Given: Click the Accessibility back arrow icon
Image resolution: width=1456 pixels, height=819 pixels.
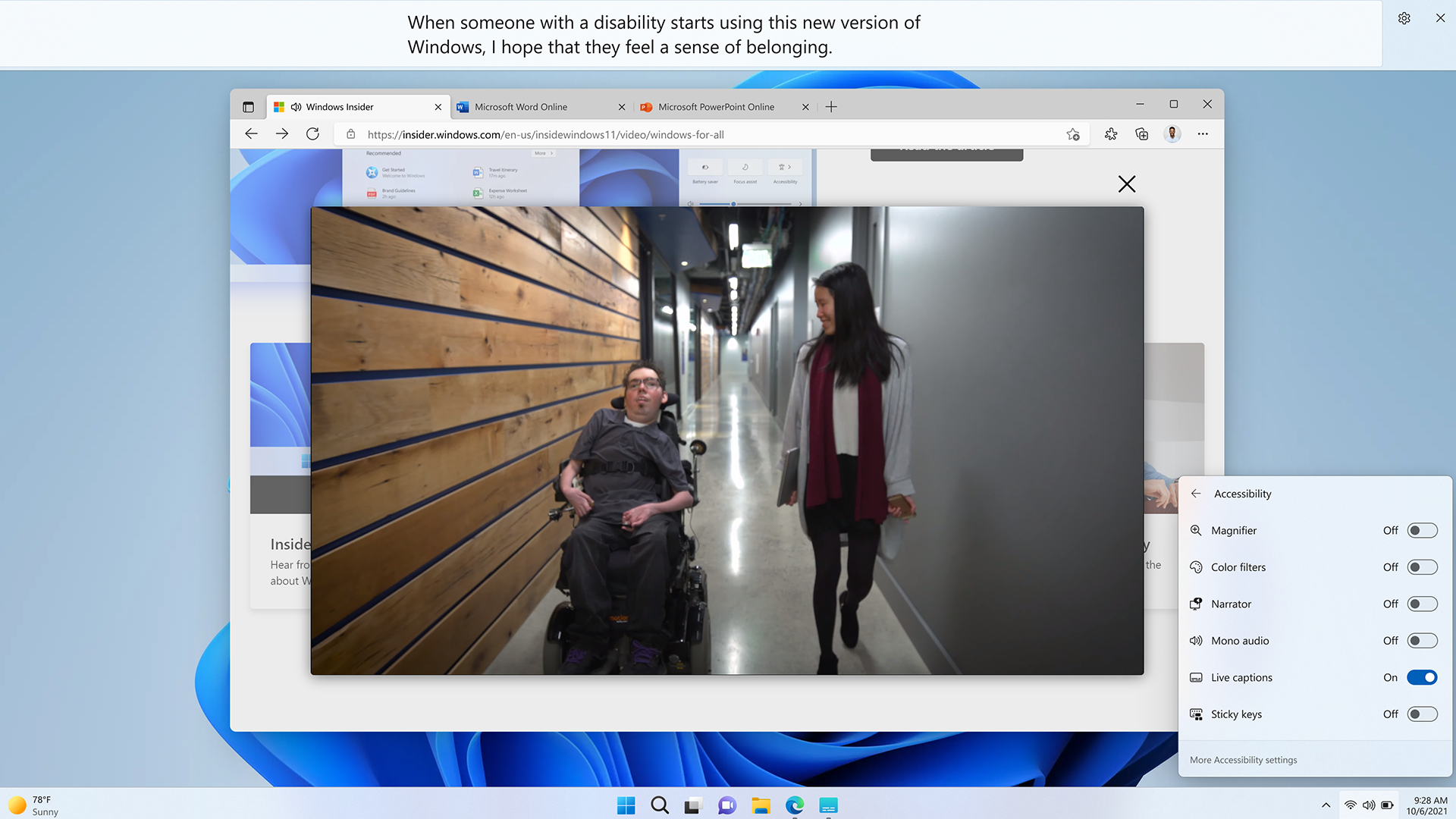Looking at the screenshot, I should (1196, 493).
